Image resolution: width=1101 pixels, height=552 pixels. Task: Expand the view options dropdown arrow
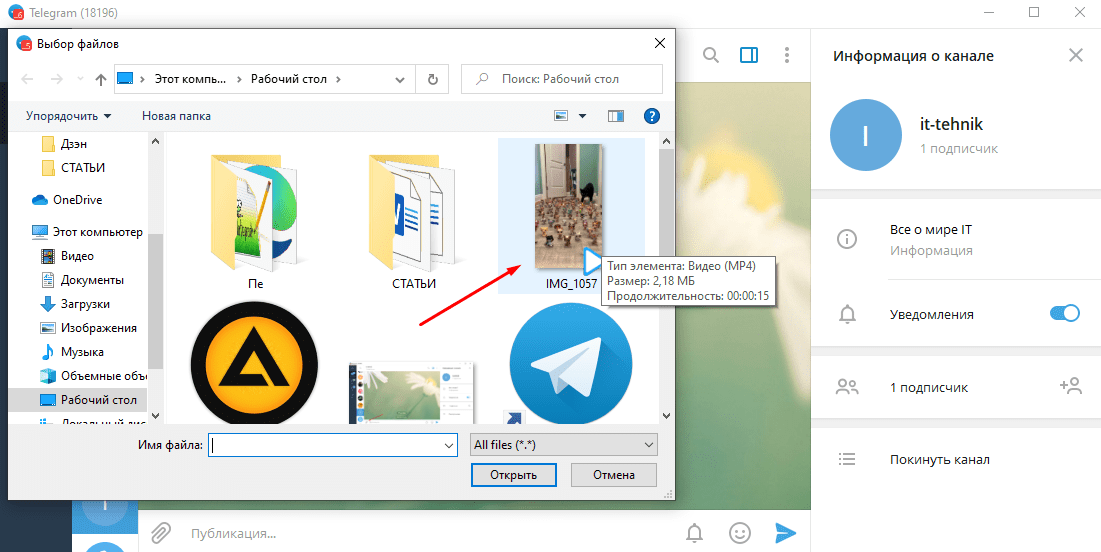[582, 116]
